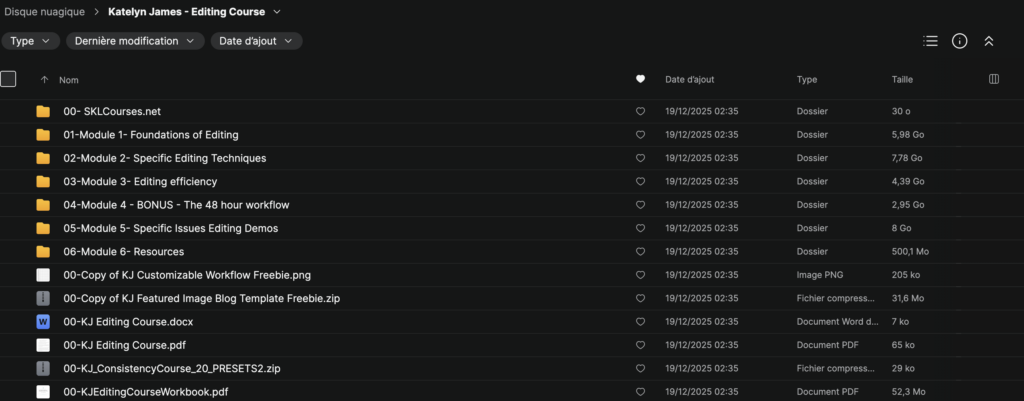Tick the select-all checkbox in header

pos(9,79)
